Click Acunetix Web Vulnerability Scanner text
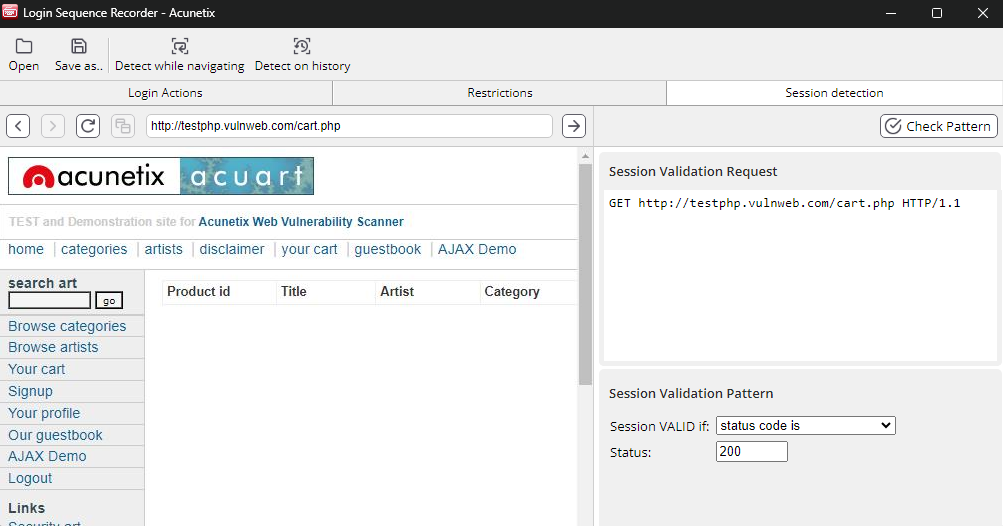The height and width of the screenshot is (526, 1003). tap(301, 222)
